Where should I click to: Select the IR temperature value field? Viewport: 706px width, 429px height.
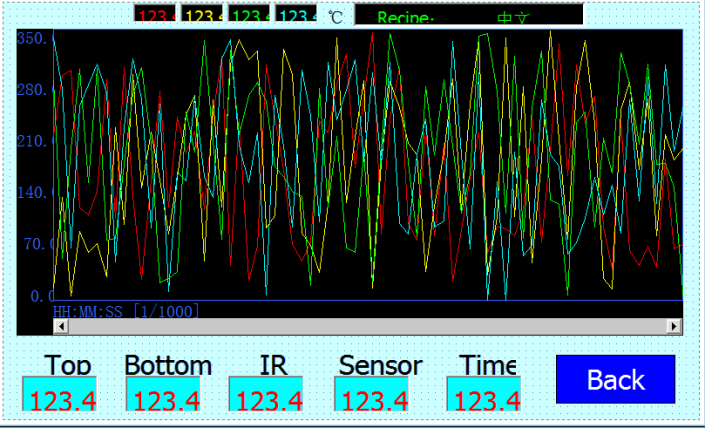[266, 396]
